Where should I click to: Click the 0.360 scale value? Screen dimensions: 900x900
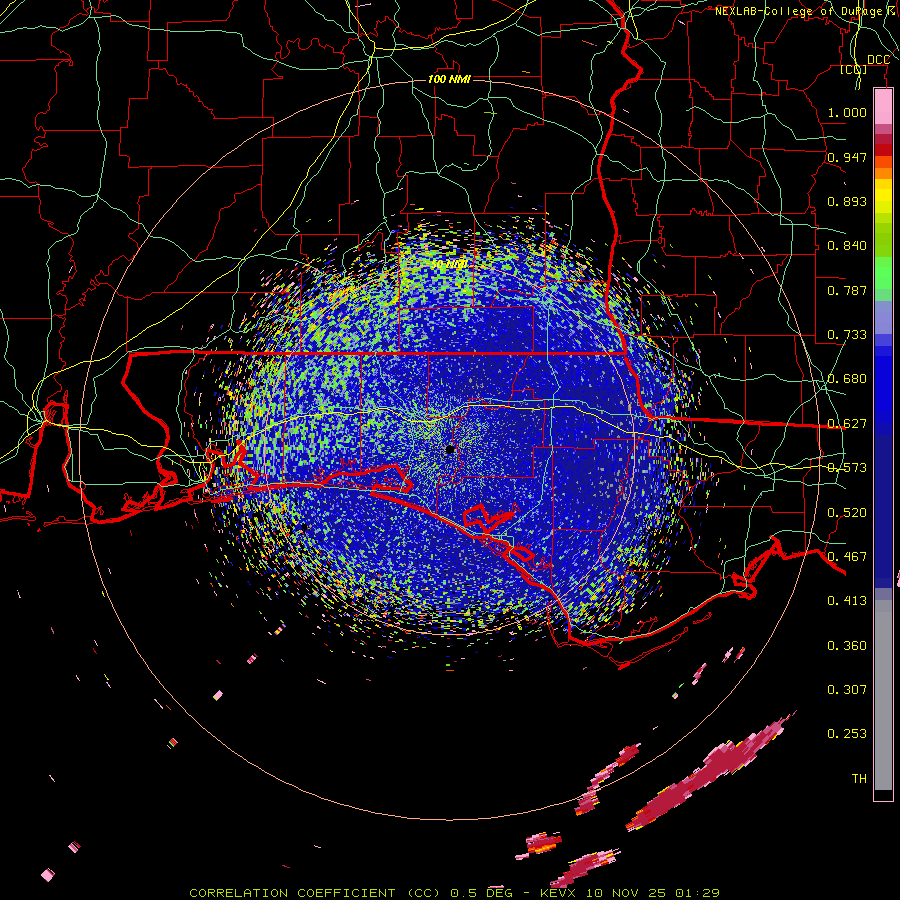[847, 646]
